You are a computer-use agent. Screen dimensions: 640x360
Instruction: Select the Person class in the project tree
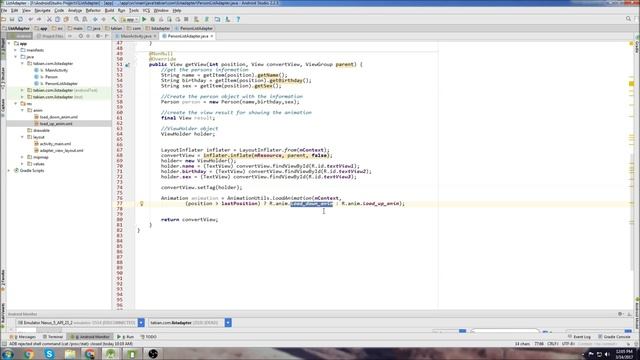point(51,77)
